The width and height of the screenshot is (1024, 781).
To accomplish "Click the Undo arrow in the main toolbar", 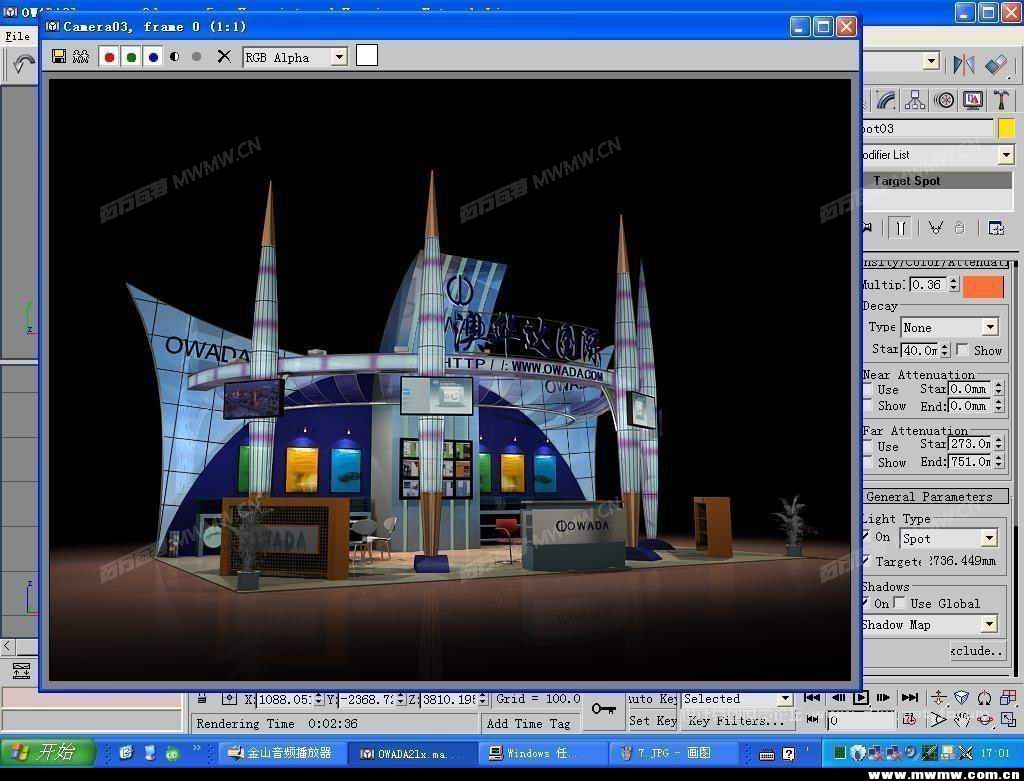I will (24, 64).
